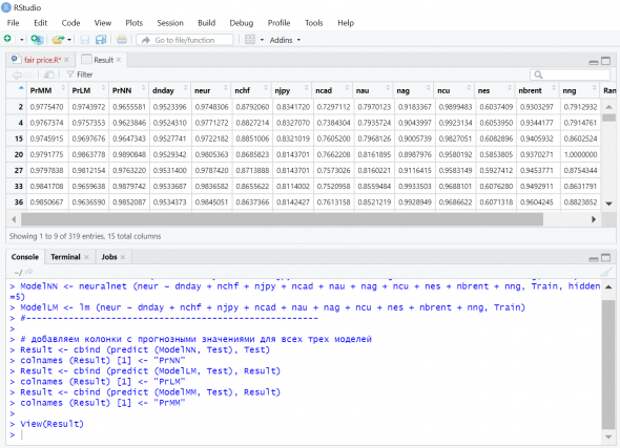
Task: Click the Save All icon
Action: (101, 40)
